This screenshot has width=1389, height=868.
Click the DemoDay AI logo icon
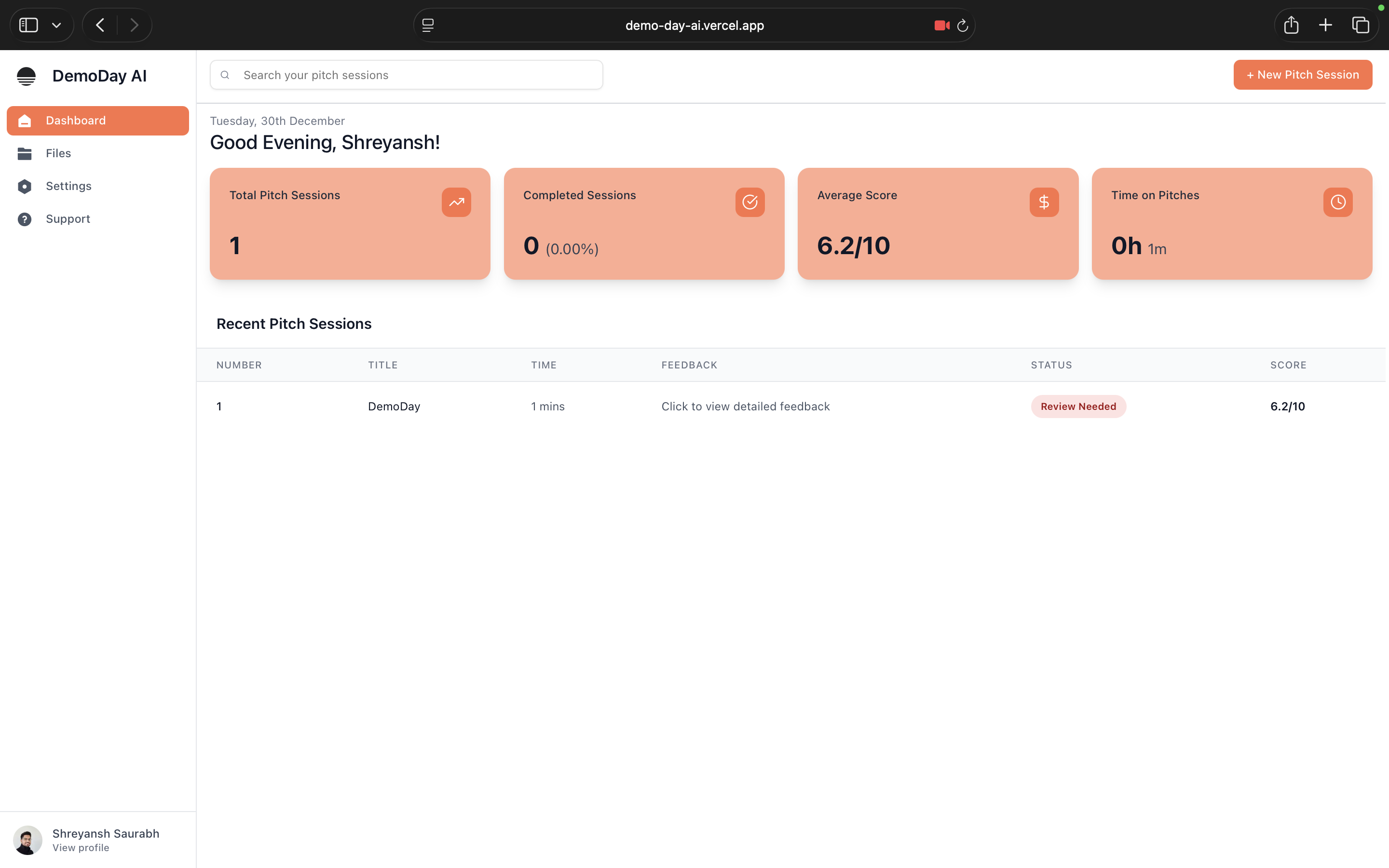26,76
